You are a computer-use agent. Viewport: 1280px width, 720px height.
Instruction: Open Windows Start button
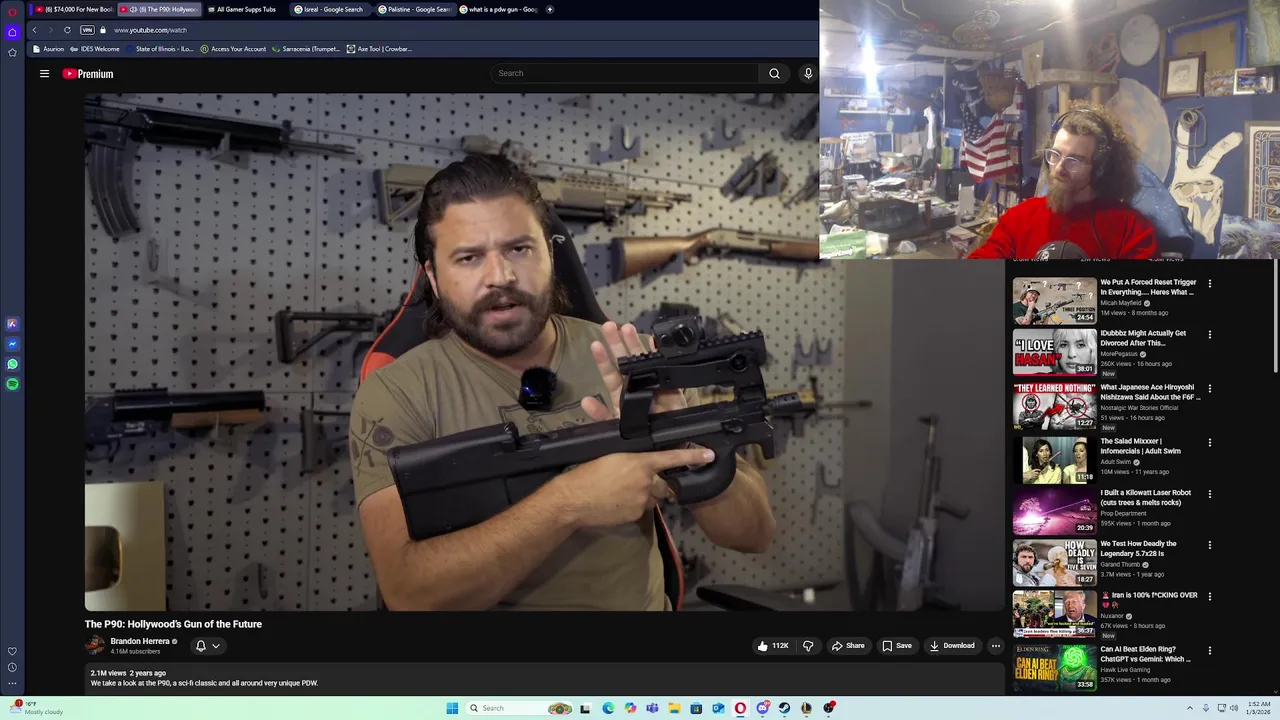(x=452, y=708)
